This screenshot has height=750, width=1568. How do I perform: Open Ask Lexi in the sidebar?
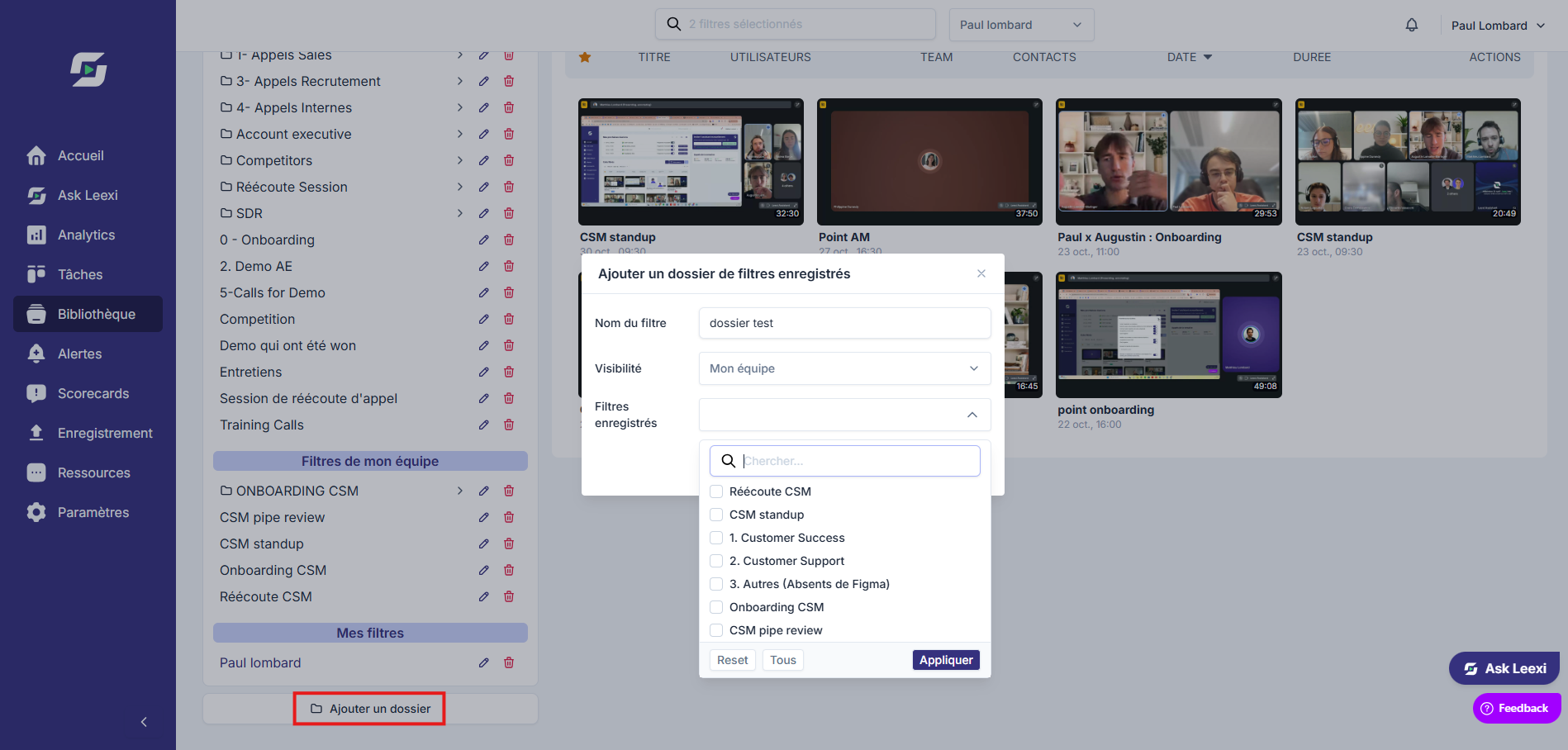(88, 195)
